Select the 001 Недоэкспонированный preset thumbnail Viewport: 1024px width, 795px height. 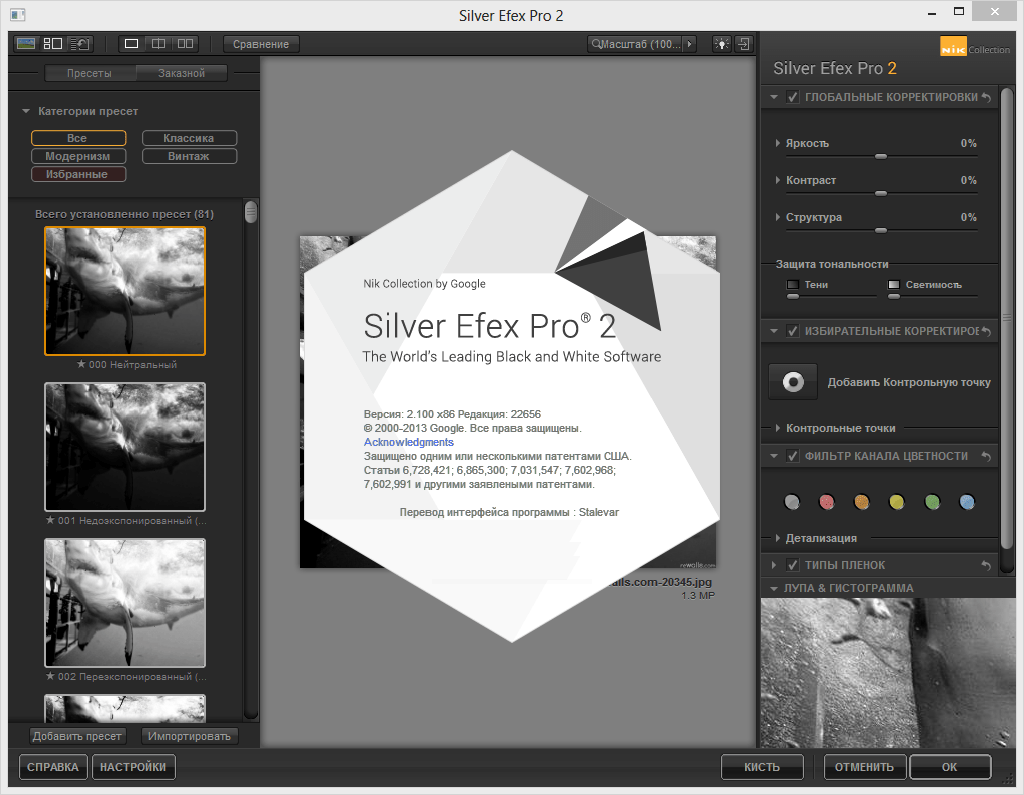(125, 447)
